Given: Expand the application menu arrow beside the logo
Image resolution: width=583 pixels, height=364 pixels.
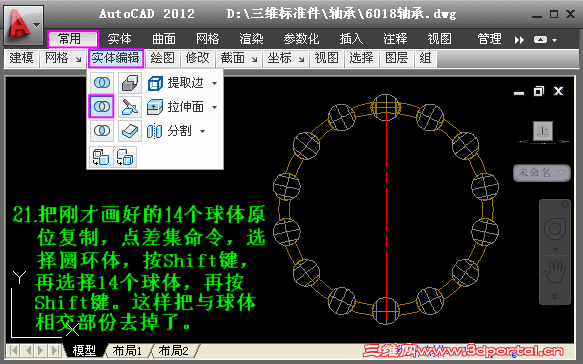Looking at the screenshot, I should coord(36,25).
